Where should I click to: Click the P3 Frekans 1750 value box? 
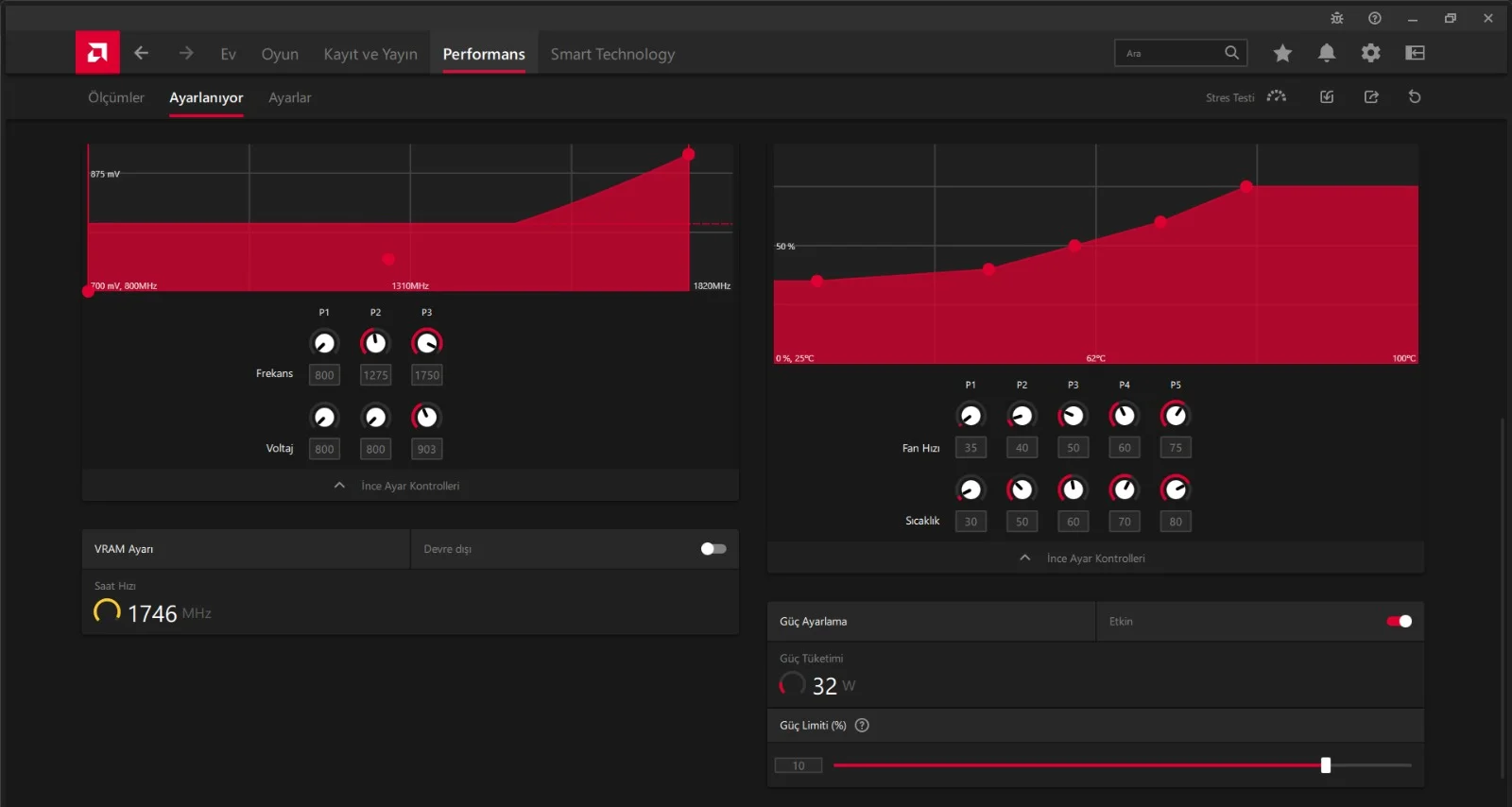pyautogui.click(x=427, y=375)
